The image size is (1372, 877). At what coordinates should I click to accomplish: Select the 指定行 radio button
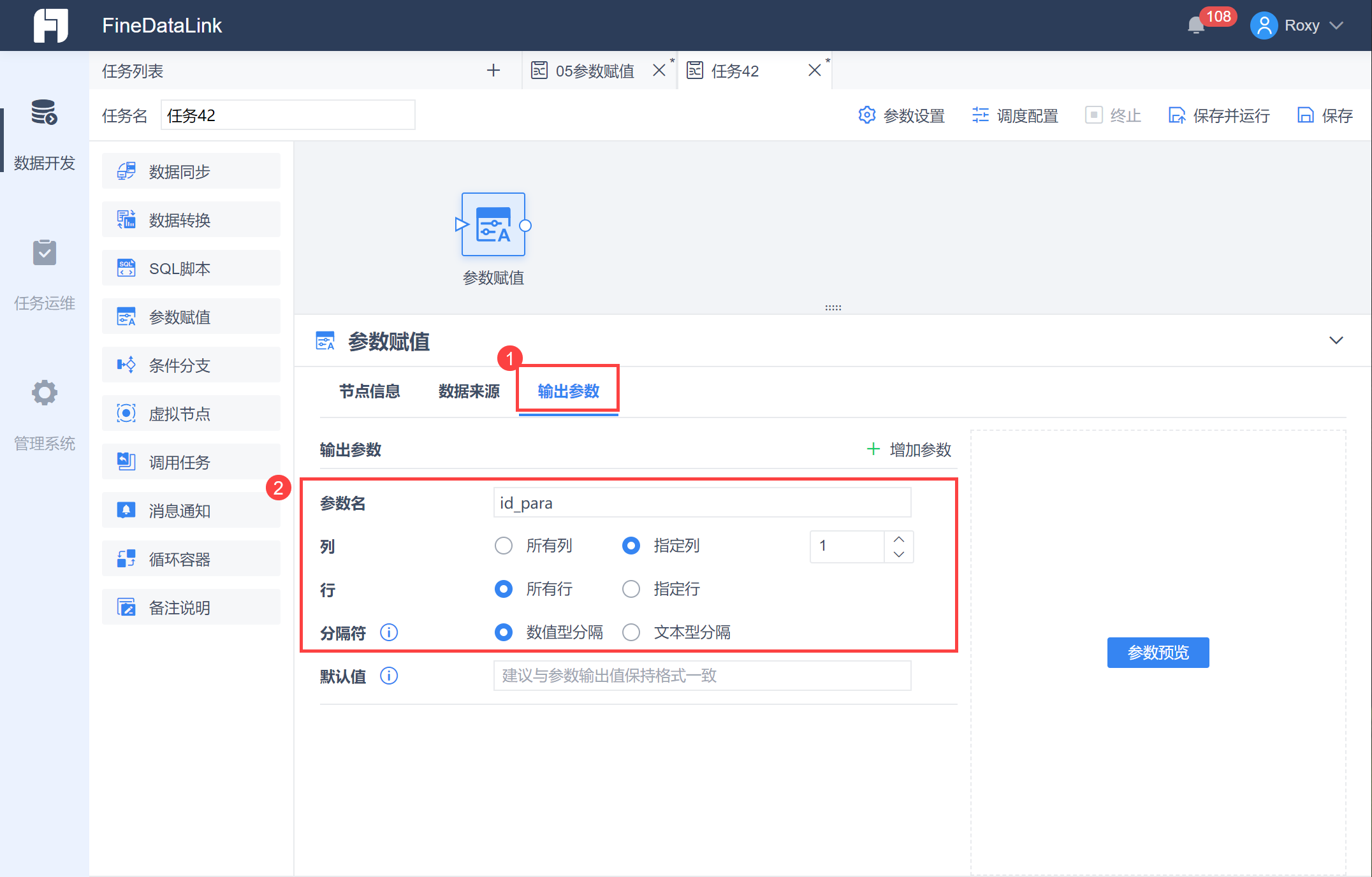click(x=631, y=589)
